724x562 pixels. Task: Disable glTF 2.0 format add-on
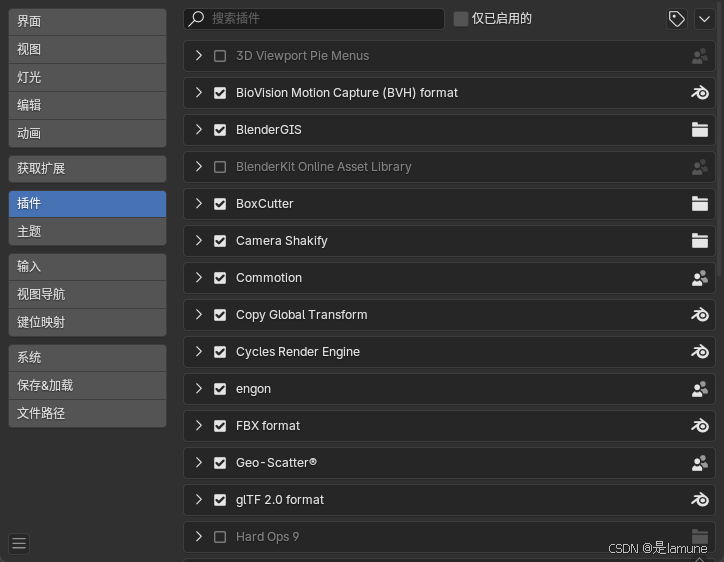pyautogui.click(x=220, y=500)
